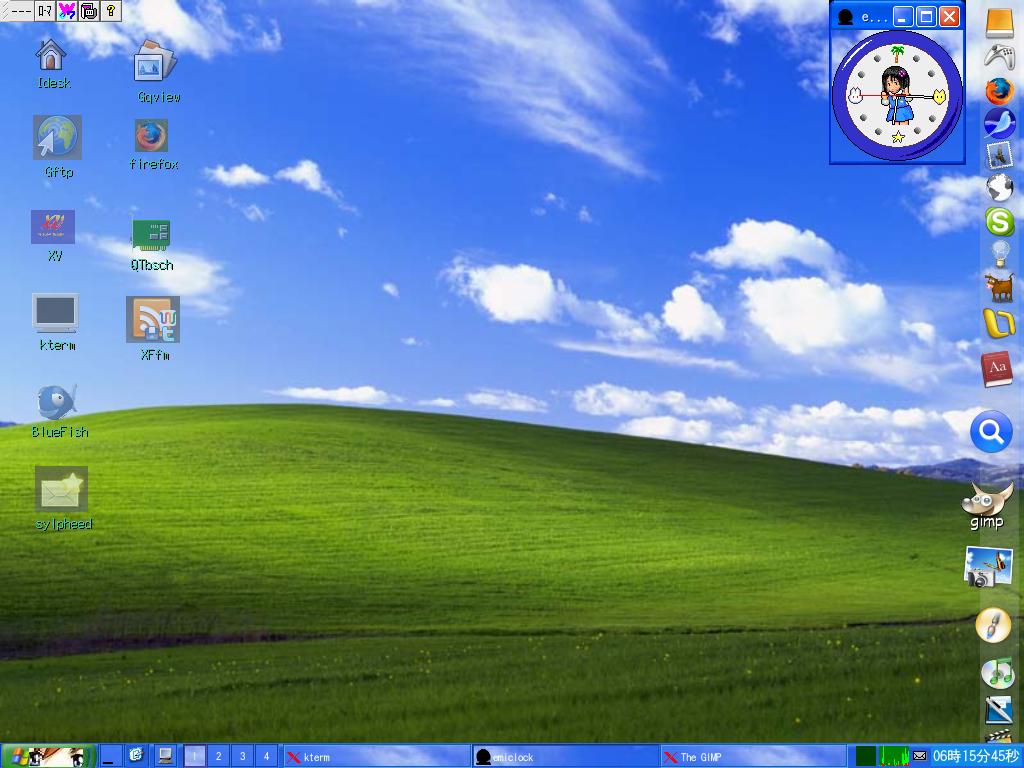The image size is (1024, 768).
Task: Open the XV image program
Action: (x=53, y=228)
